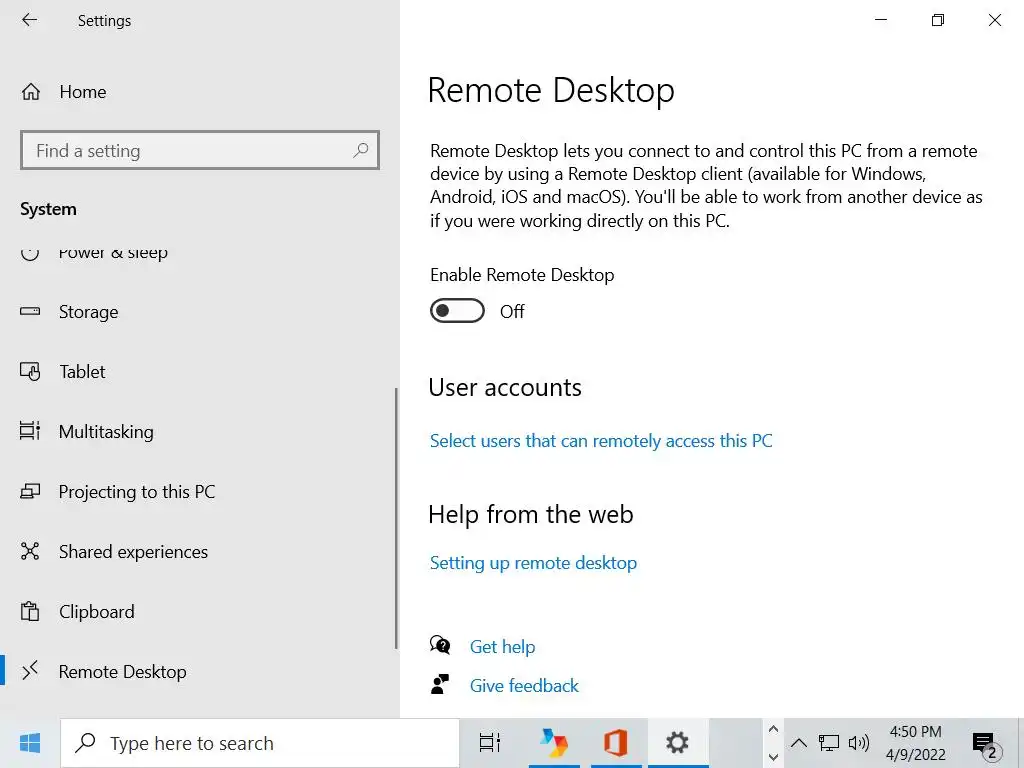Open the Clipboard settings icon
The width and height of the screenshot is (1024, 768).
[30, 612]
